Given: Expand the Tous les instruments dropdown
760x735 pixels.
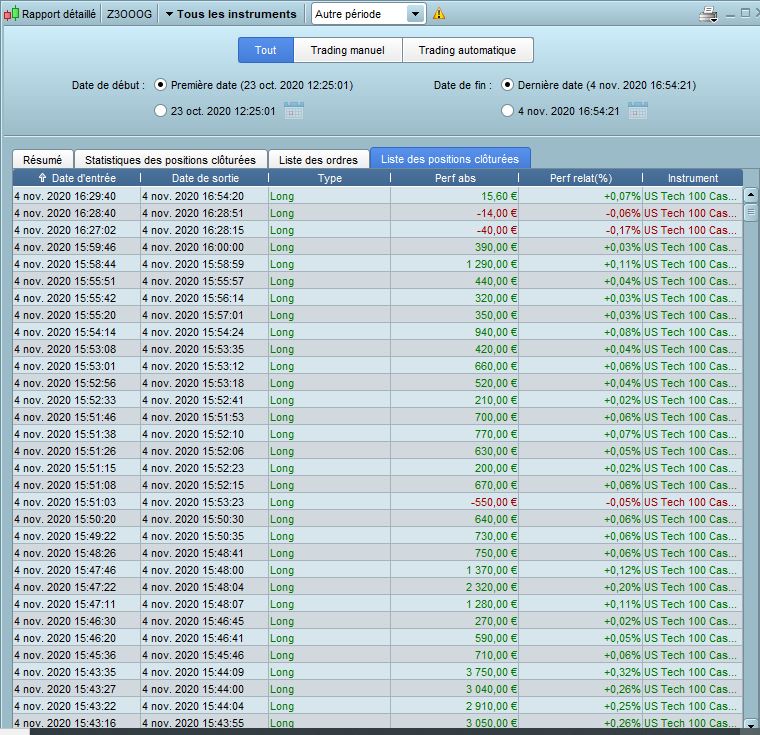Looking at the screenshot, I should [231, 14].
